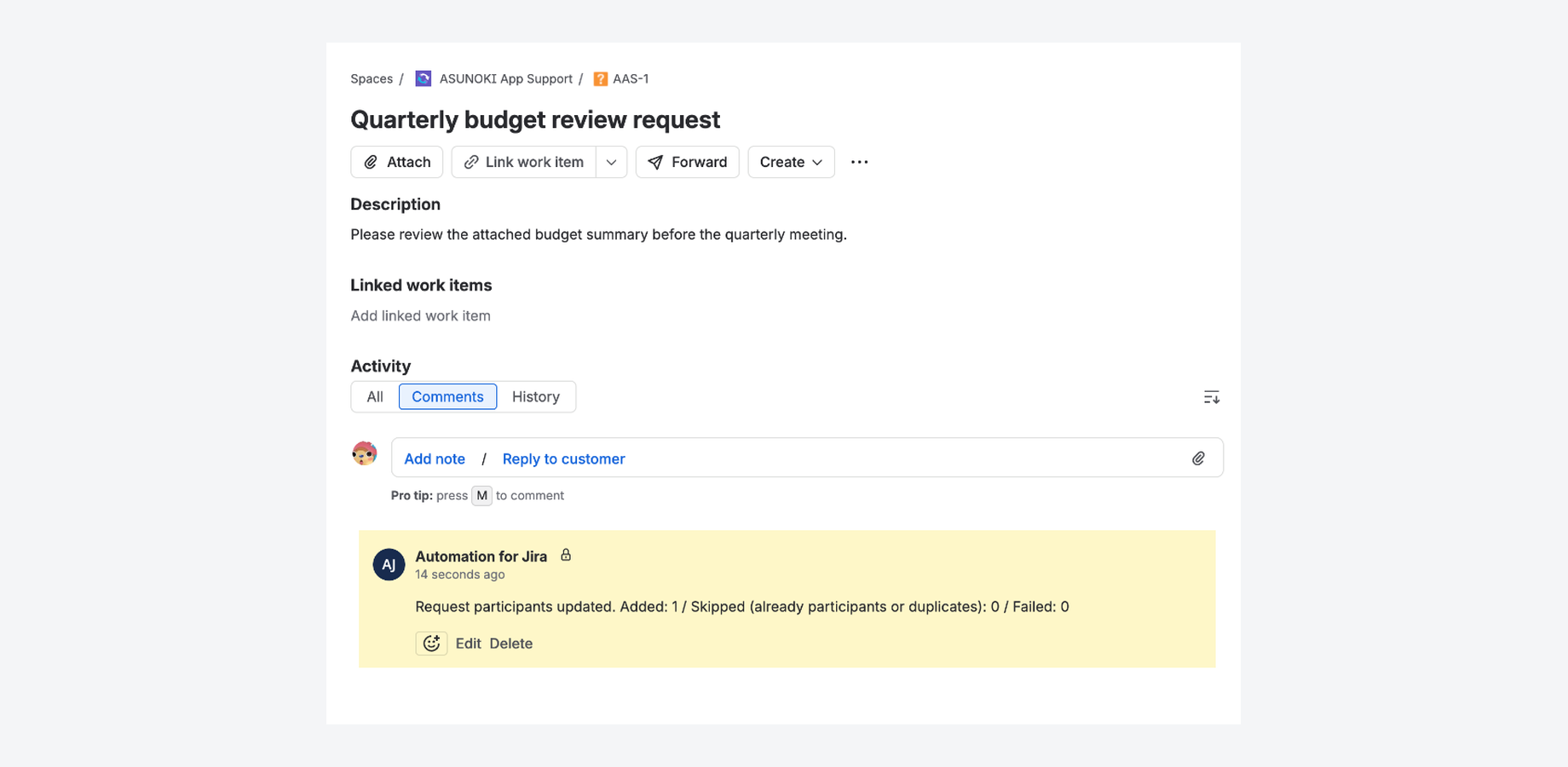This screenshot has width=1568, height=767.
Task: Click the restricted comment lock icon
Action: (x=566, y=555)
